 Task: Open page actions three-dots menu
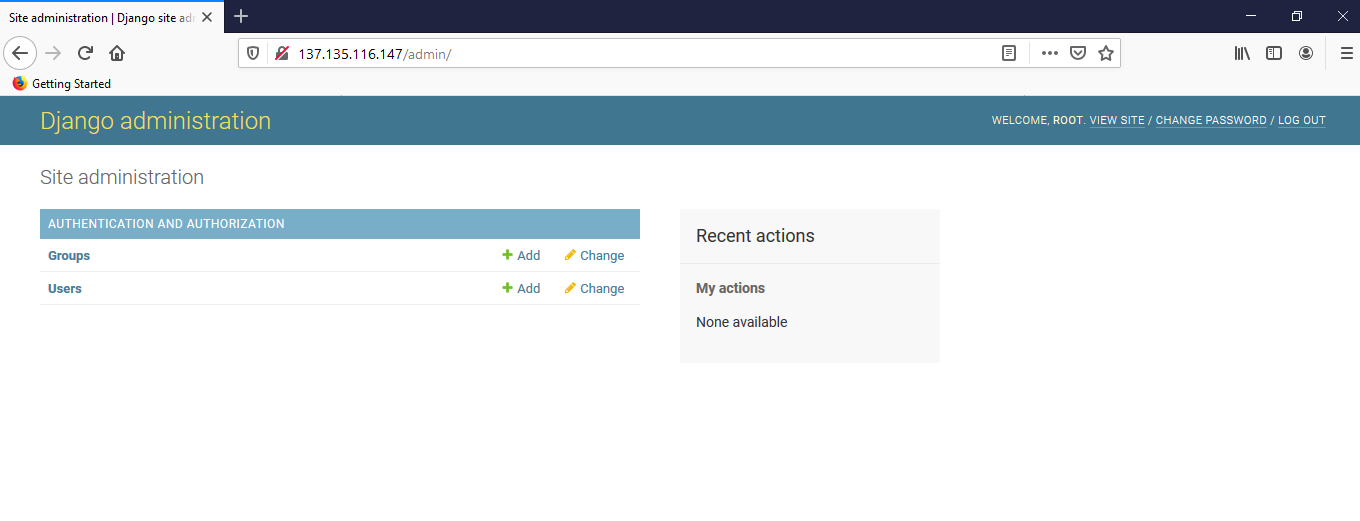(1049, 53)
